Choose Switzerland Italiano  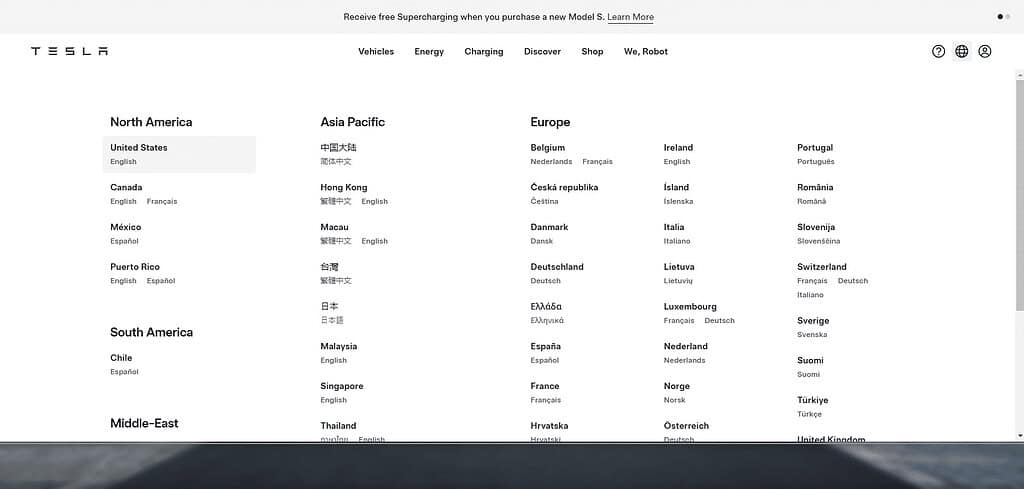click(810, 295)
